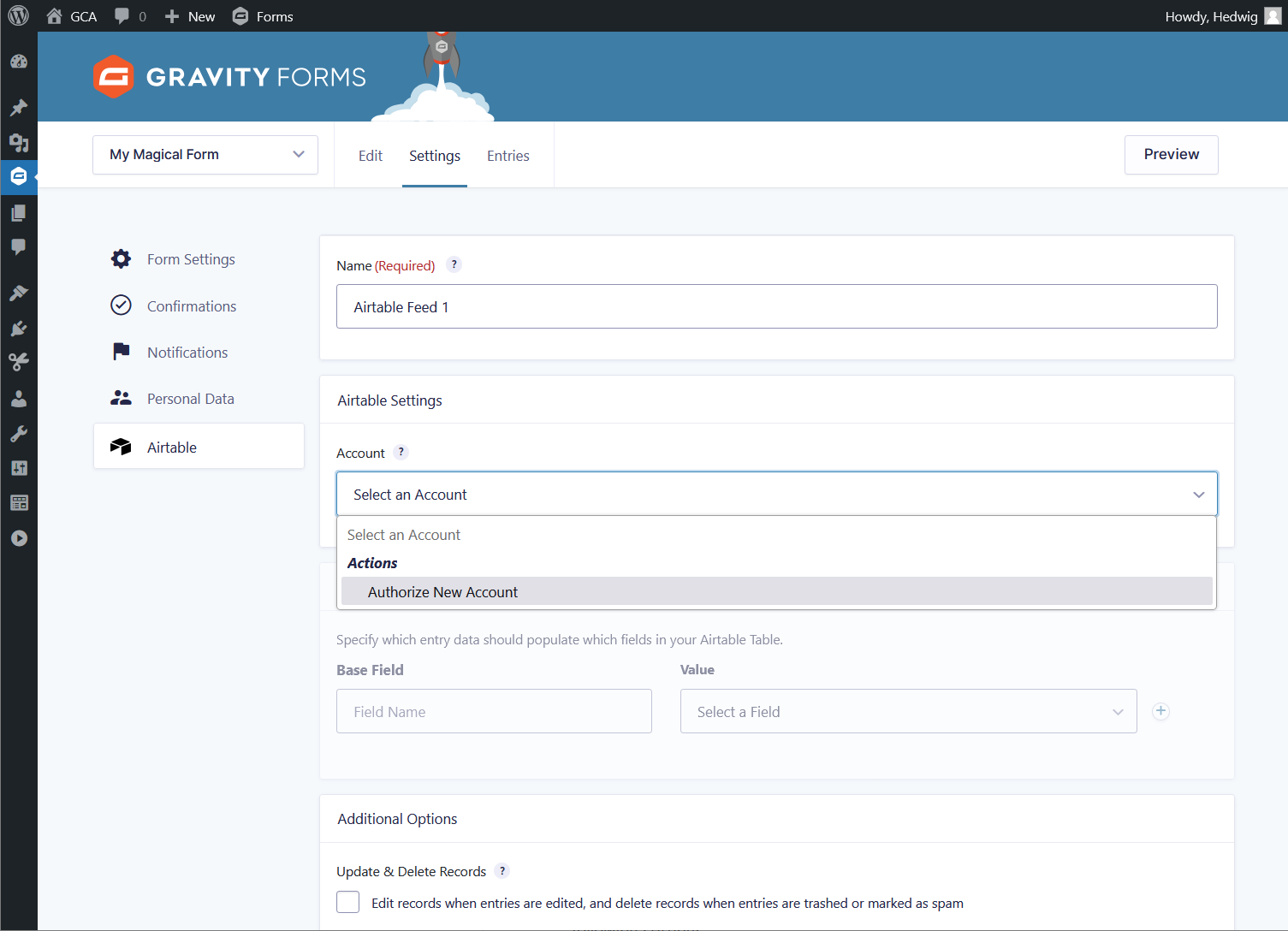Screen dimensions: 1288x931
Task: Open the Appearance brush sidebar icon
Action: pyautogui.click(x=19, y=294)
